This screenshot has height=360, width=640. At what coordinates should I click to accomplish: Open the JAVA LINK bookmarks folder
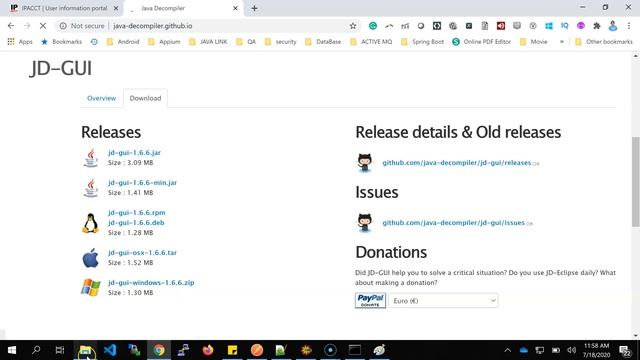click(208, 42)
